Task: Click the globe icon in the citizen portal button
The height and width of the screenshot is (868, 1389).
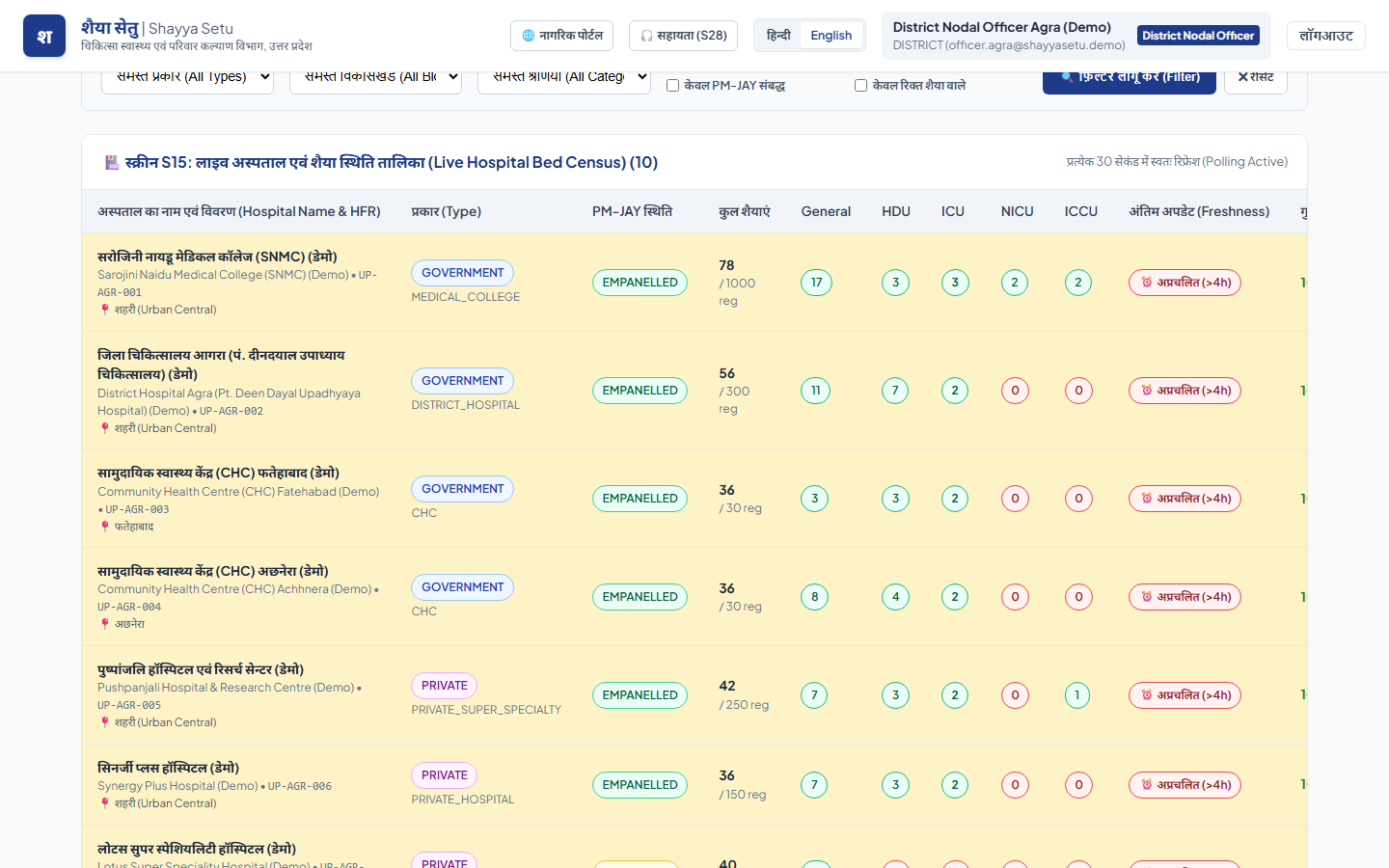Action: 529,36
